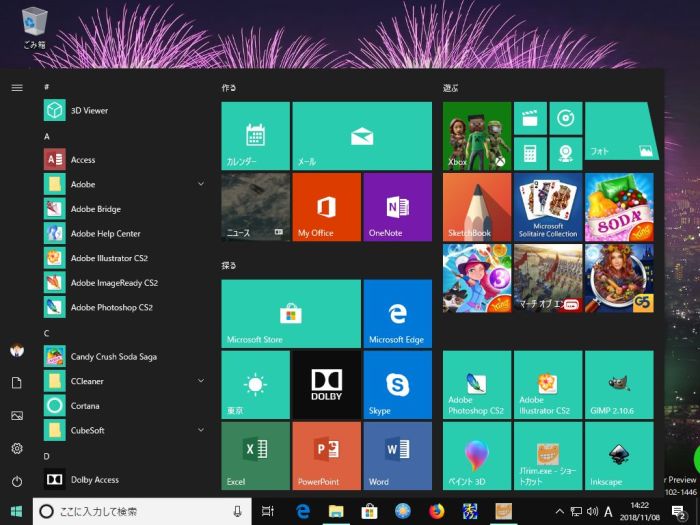
Task: Open the Inkscape tile
Action: pyautogui.click(x=618, y=456)
